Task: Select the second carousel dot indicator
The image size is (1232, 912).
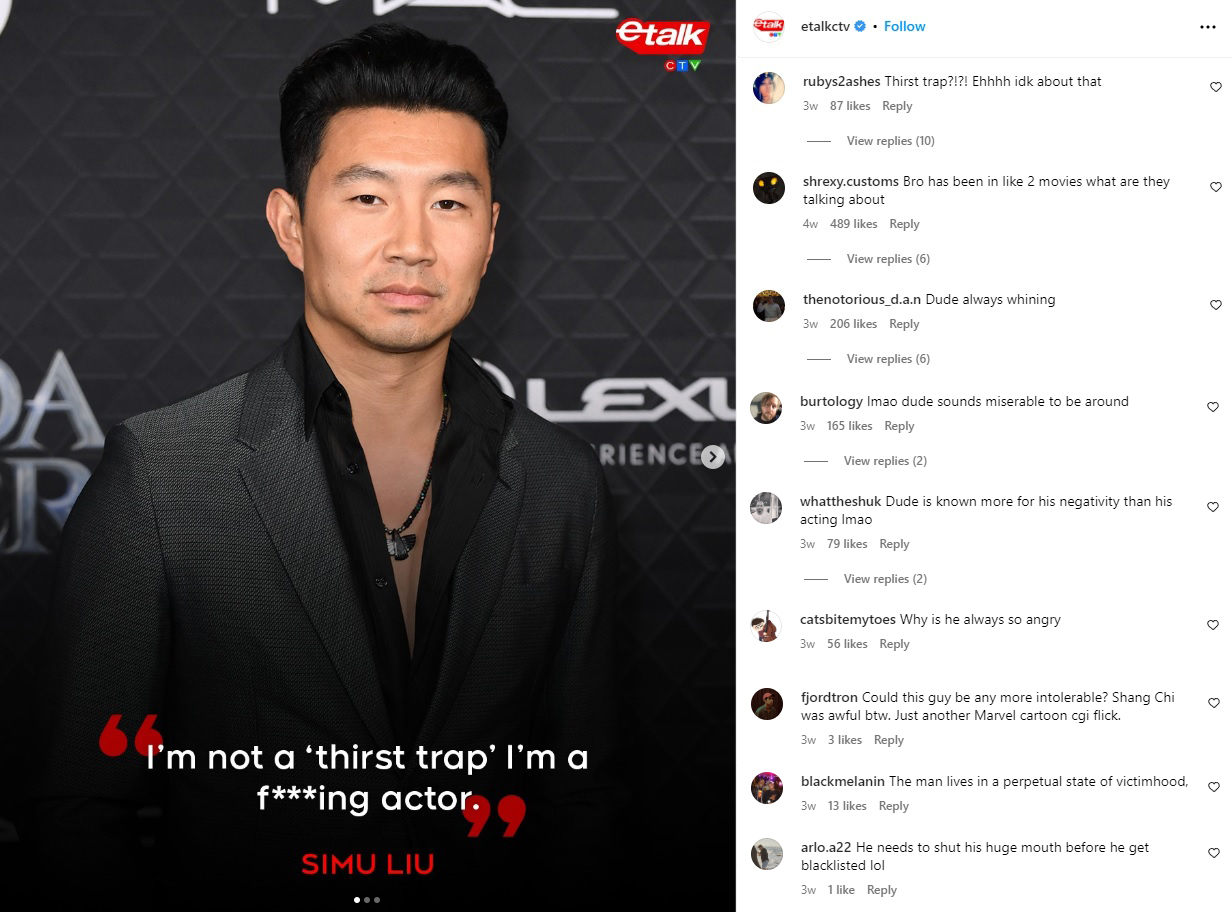Action: [367, 900]
